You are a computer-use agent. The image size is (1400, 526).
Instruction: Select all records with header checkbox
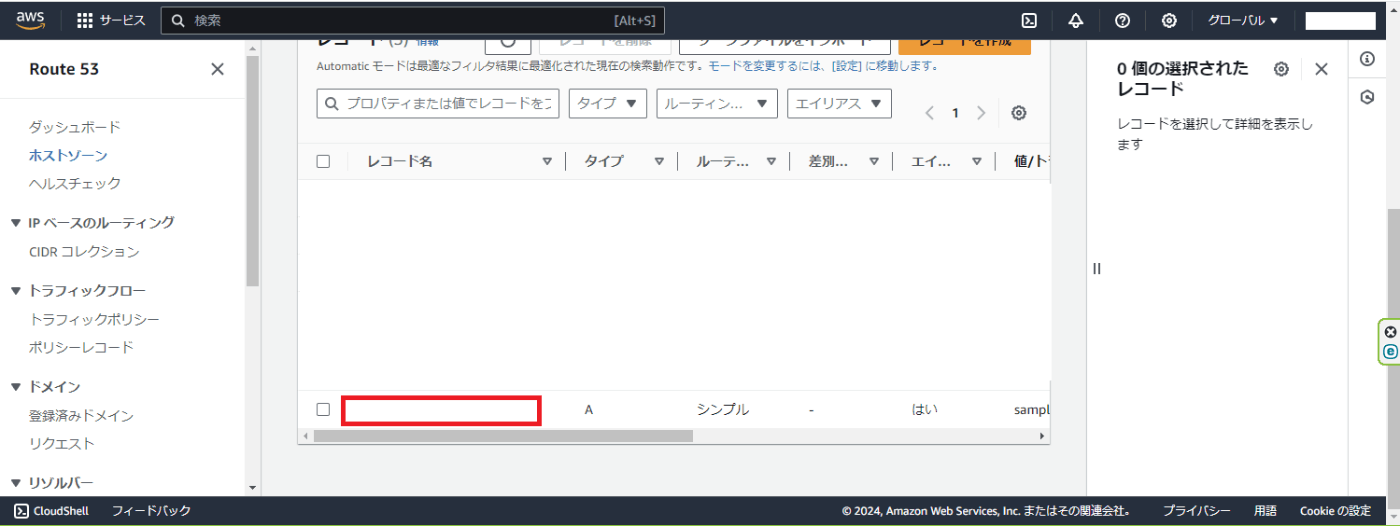[323, 161]
